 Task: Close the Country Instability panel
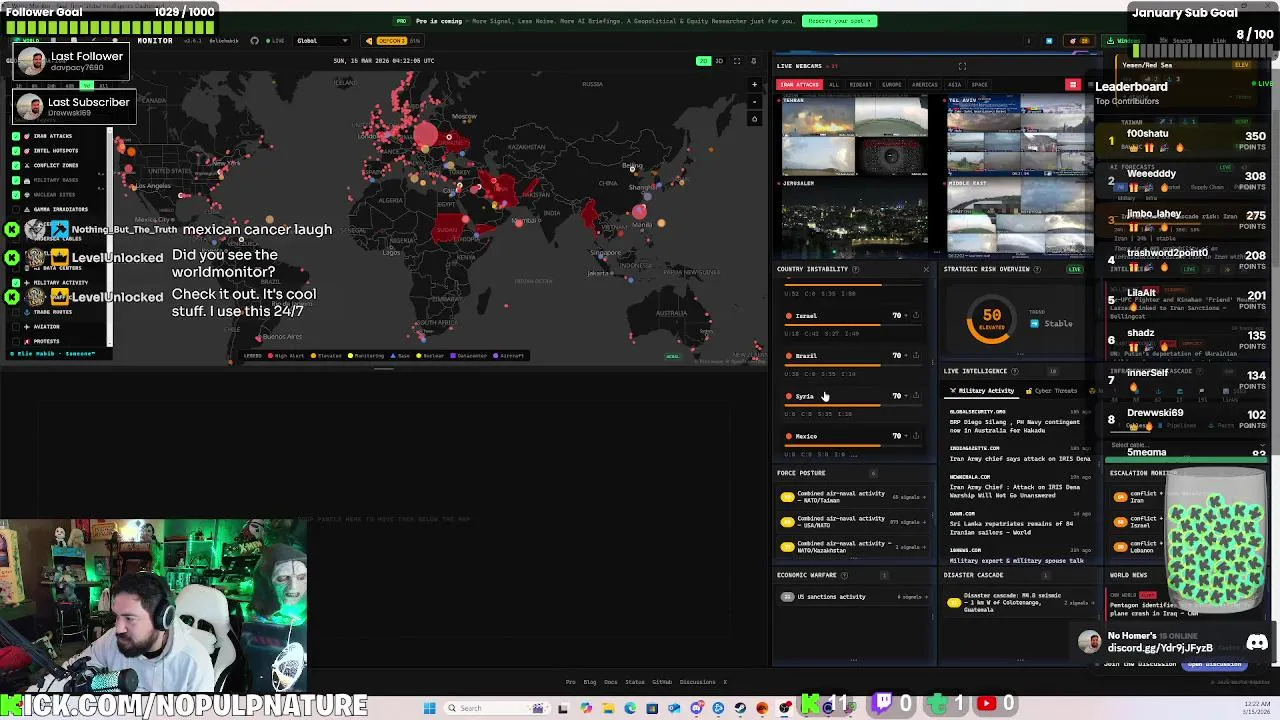(x=925, y=269)
